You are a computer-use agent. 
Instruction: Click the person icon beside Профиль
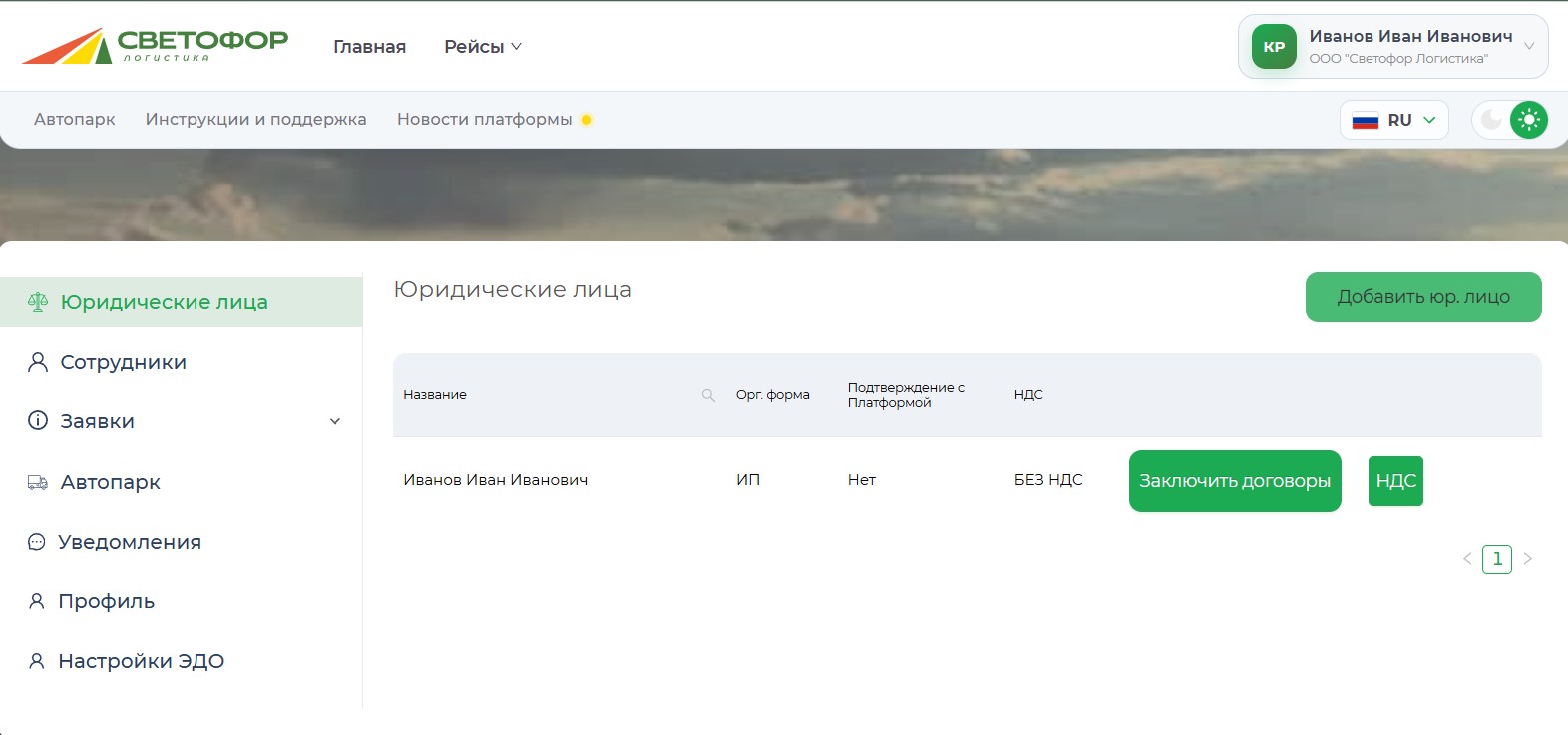37,601
